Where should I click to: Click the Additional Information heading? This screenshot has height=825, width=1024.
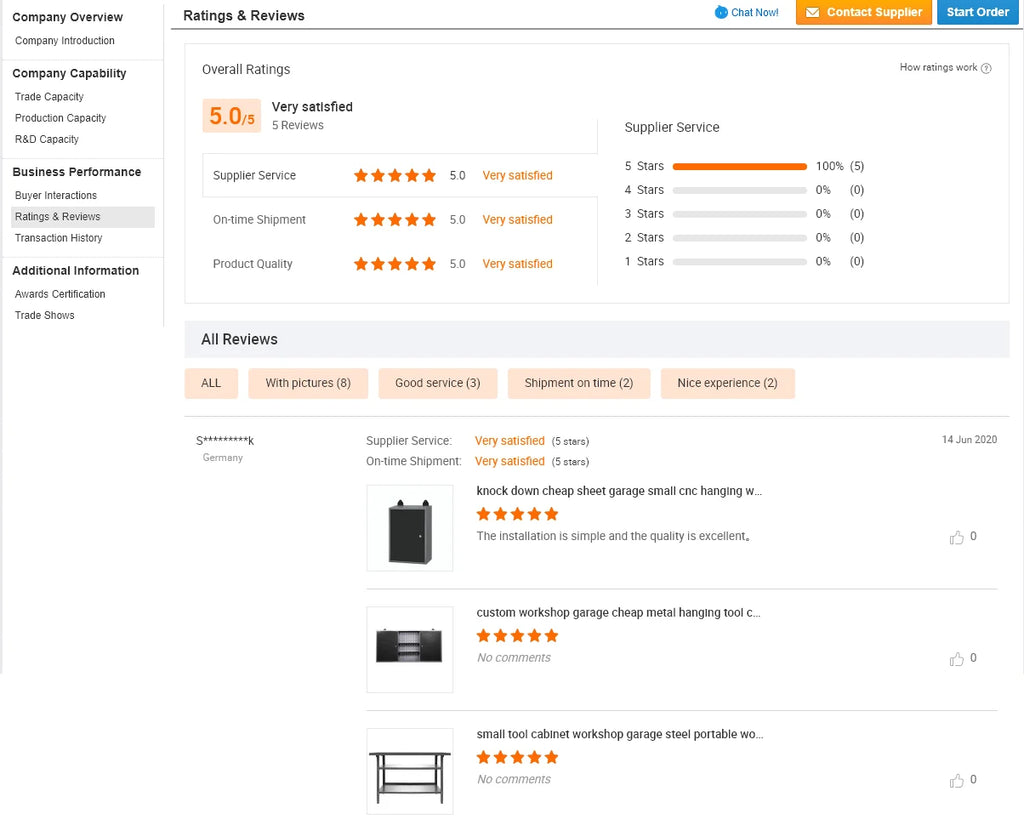click(x=75, y=270)
